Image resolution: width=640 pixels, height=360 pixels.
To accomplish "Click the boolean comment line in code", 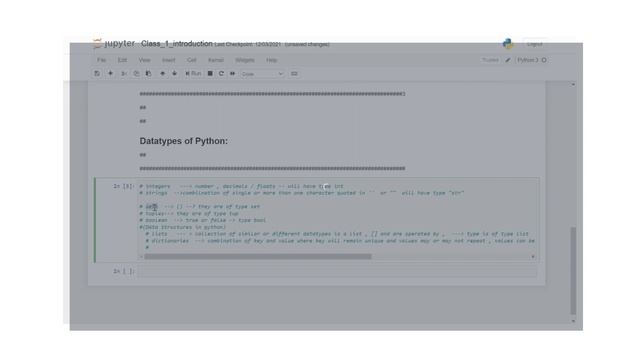I will (x=202, y=220).
